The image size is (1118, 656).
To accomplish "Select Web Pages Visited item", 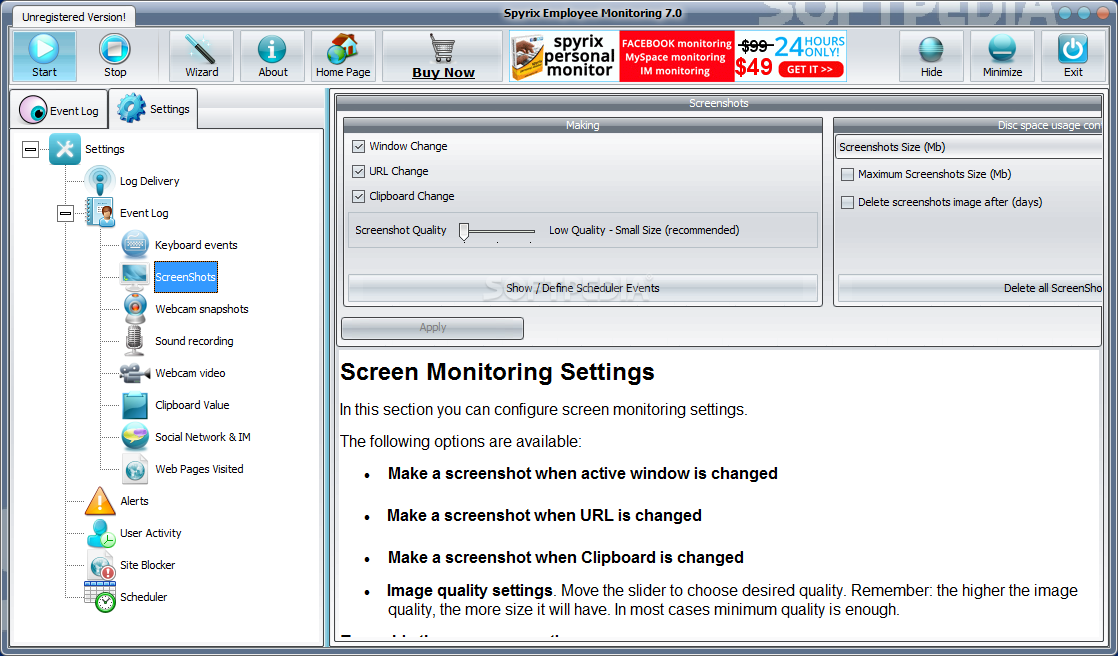I will tap(199, 469).
